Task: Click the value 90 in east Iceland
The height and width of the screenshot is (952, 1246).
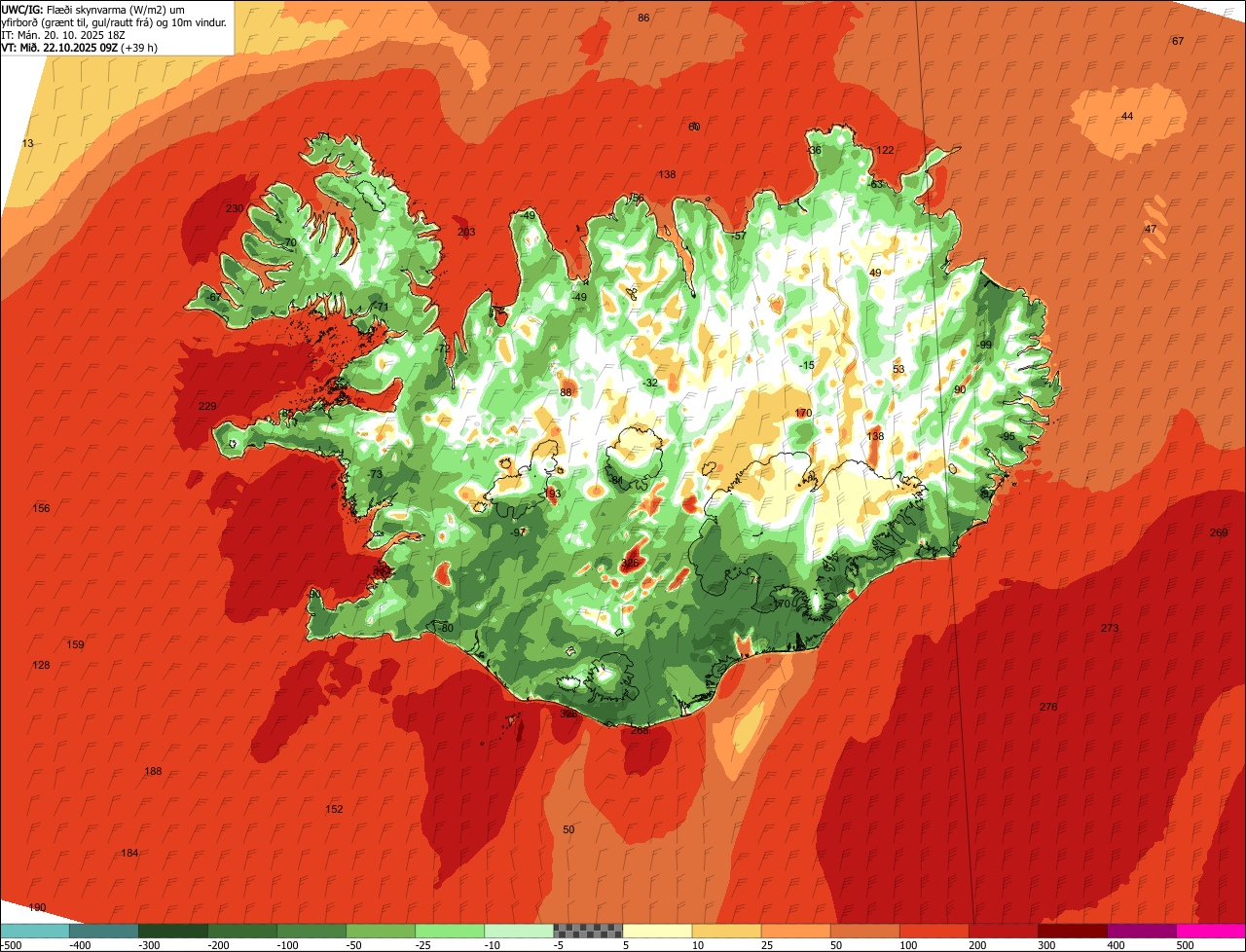Action: click(x=960, y=390)
